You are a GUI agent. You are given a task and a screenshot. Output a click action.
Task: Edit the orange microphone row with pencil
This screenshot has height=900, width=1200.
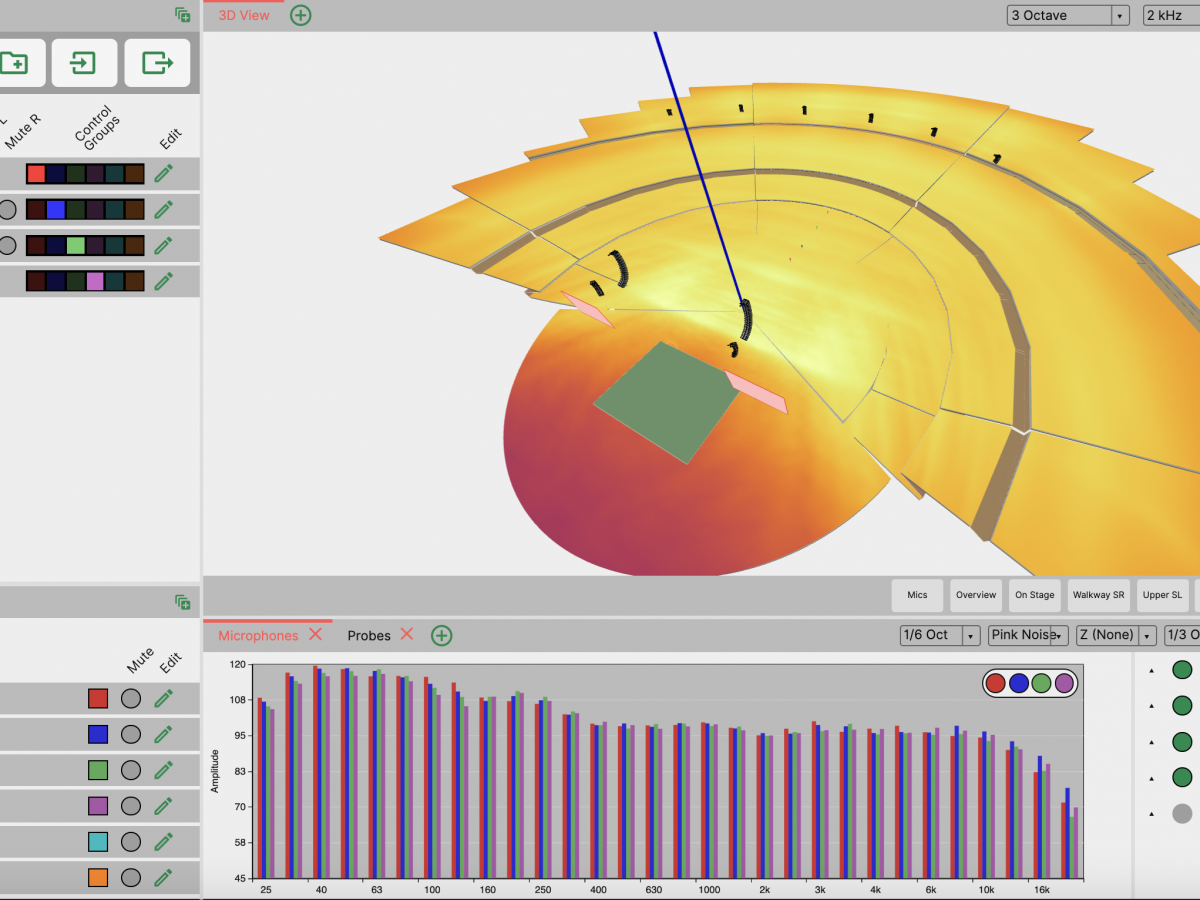point(163,878)
